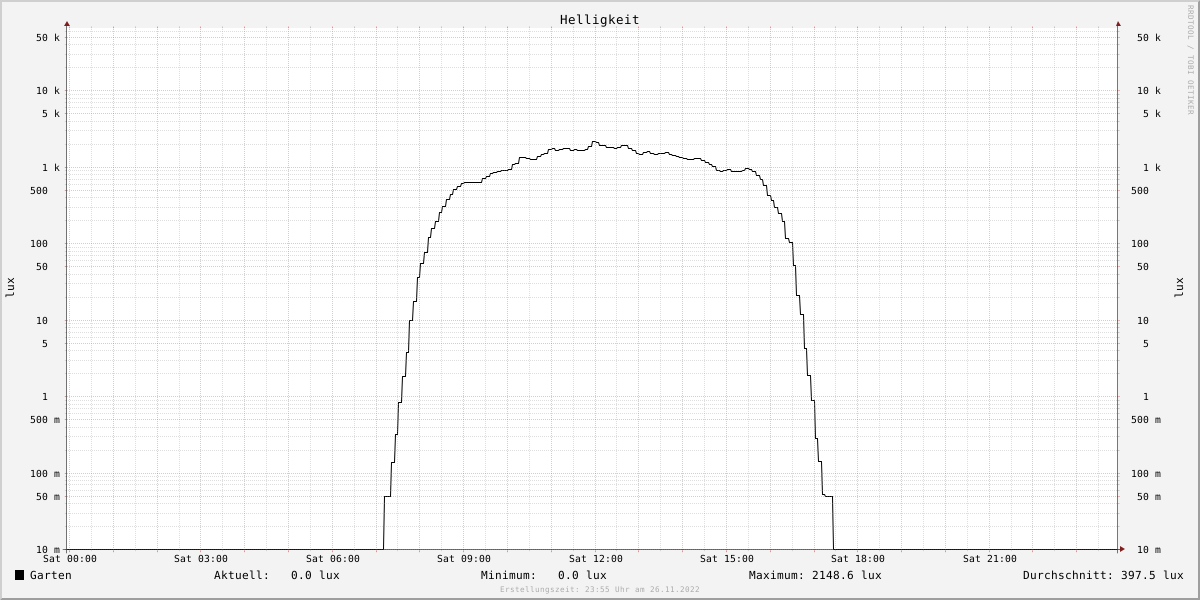Screen dimensions: 1200x600
Task: Click the red arrowhead ending the time axis
Action: point(1122,549)
